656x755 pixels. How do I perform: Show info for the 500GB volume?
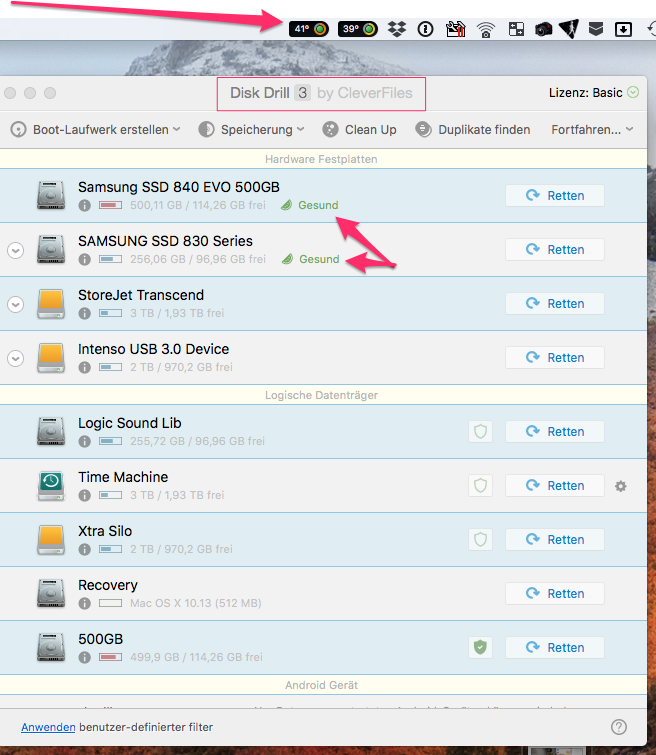(84, 657)
